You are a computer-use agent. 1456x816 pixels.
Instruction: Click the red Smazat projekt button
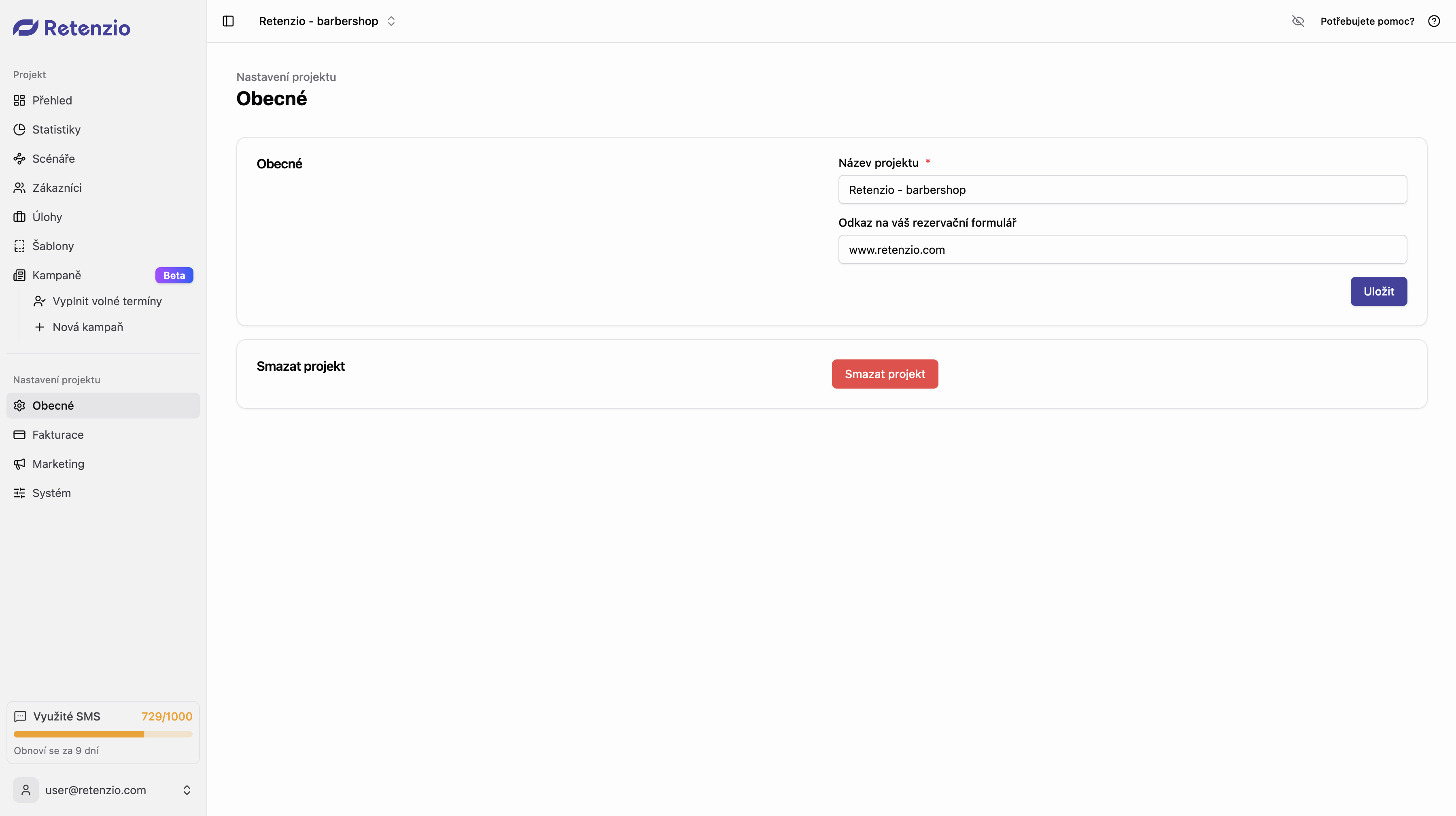coord(885,374)
